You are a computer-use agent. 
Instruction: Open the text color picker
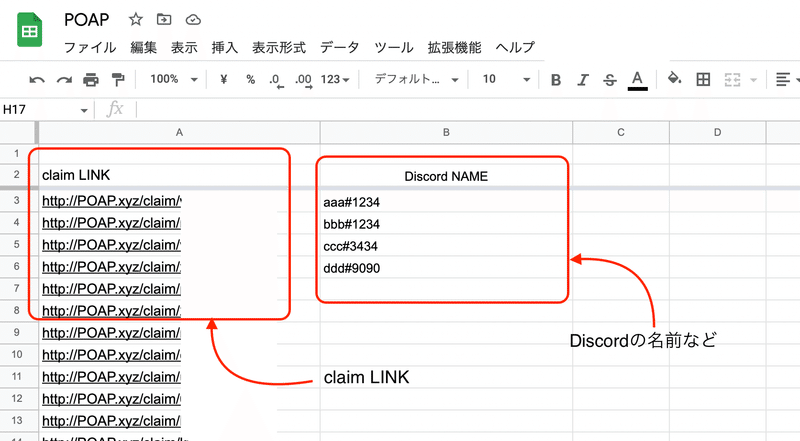point(637,80)
